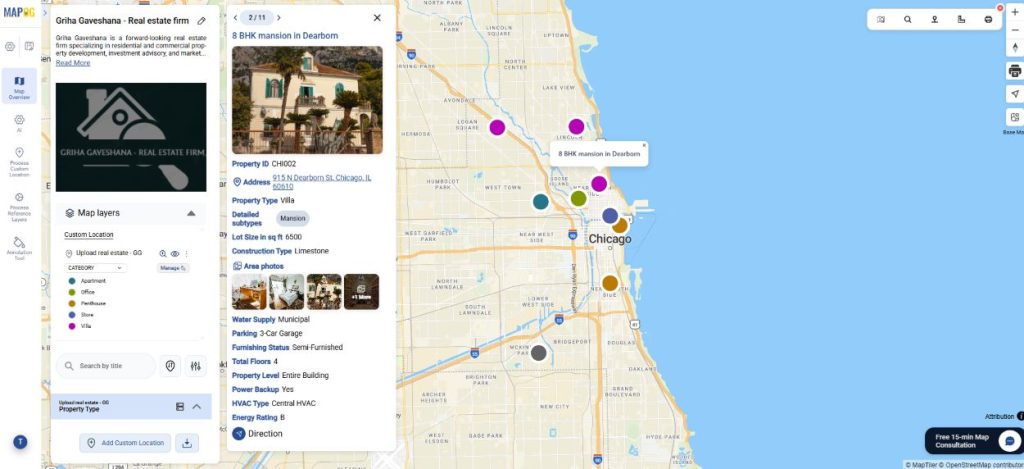Click the round print icon in map toolbar
Viewport: 1024px width, 469px height.
[x=988, y=20]
